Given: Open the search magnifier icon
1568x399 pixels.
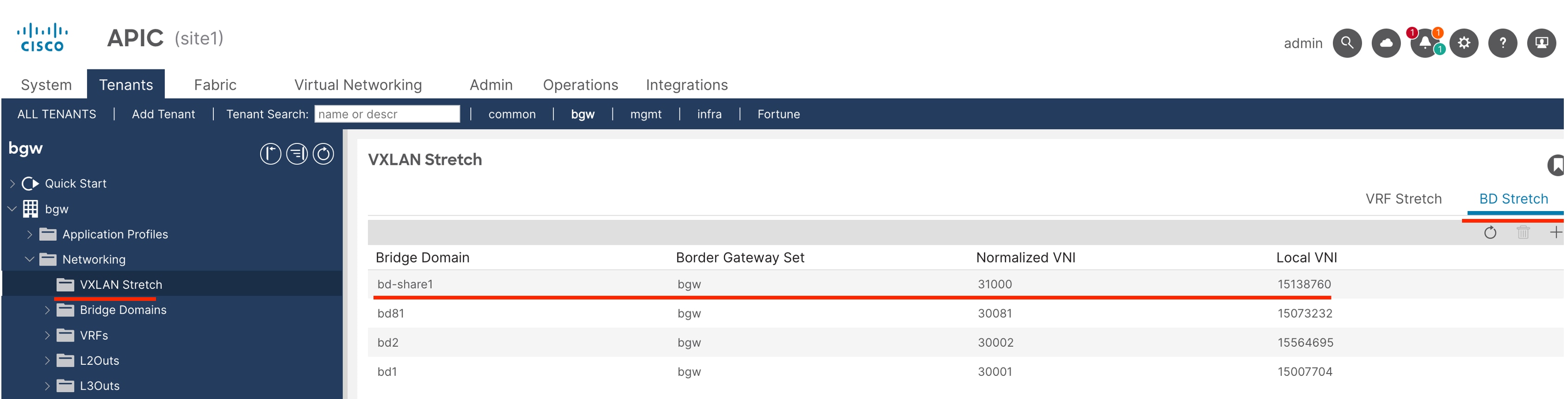Looking at the screenshot, I should coord(1346,43).
